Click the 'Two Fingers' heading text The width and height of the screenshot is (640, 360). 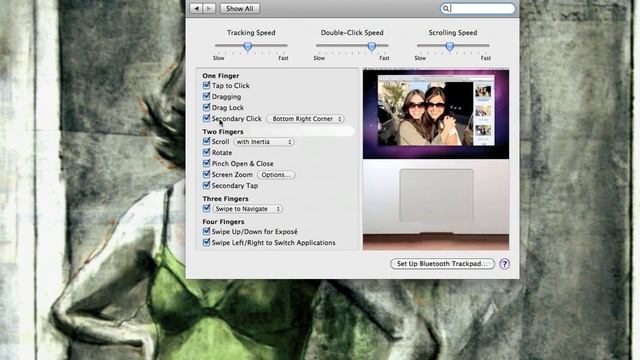coord(223,132)
